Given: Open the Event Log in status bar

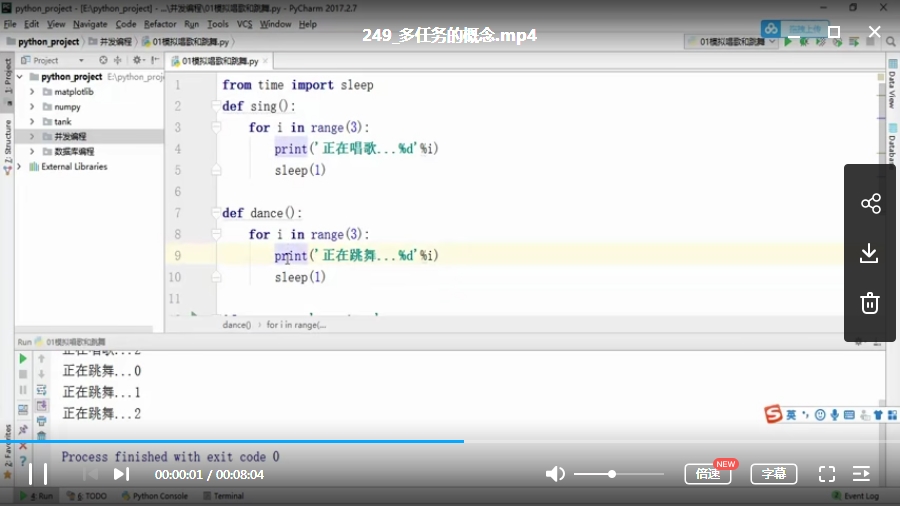Looking at the screenshot, I should [x=855, y=496].
